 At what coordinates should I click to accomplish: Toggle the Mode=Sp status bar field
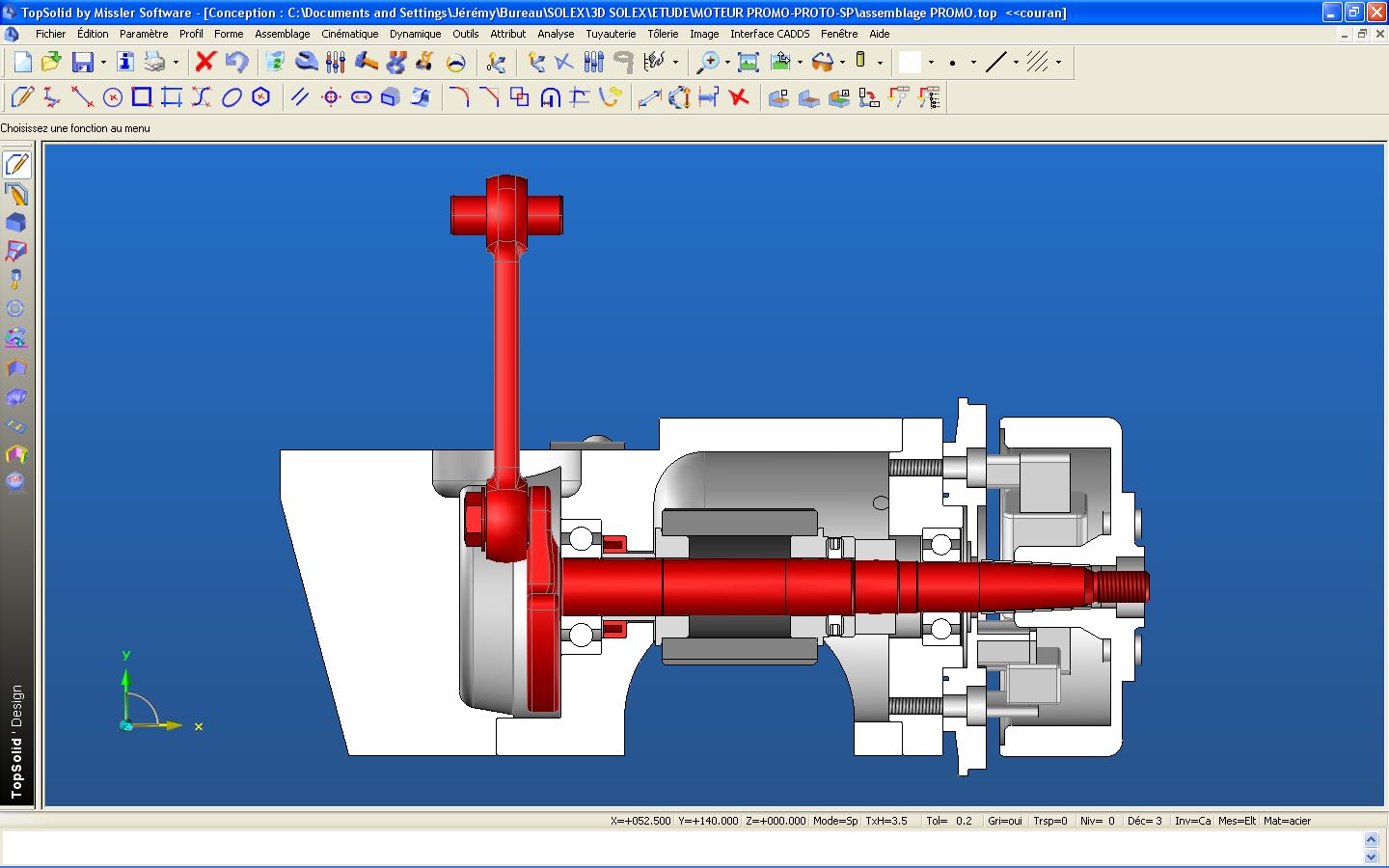coord(834,821)
